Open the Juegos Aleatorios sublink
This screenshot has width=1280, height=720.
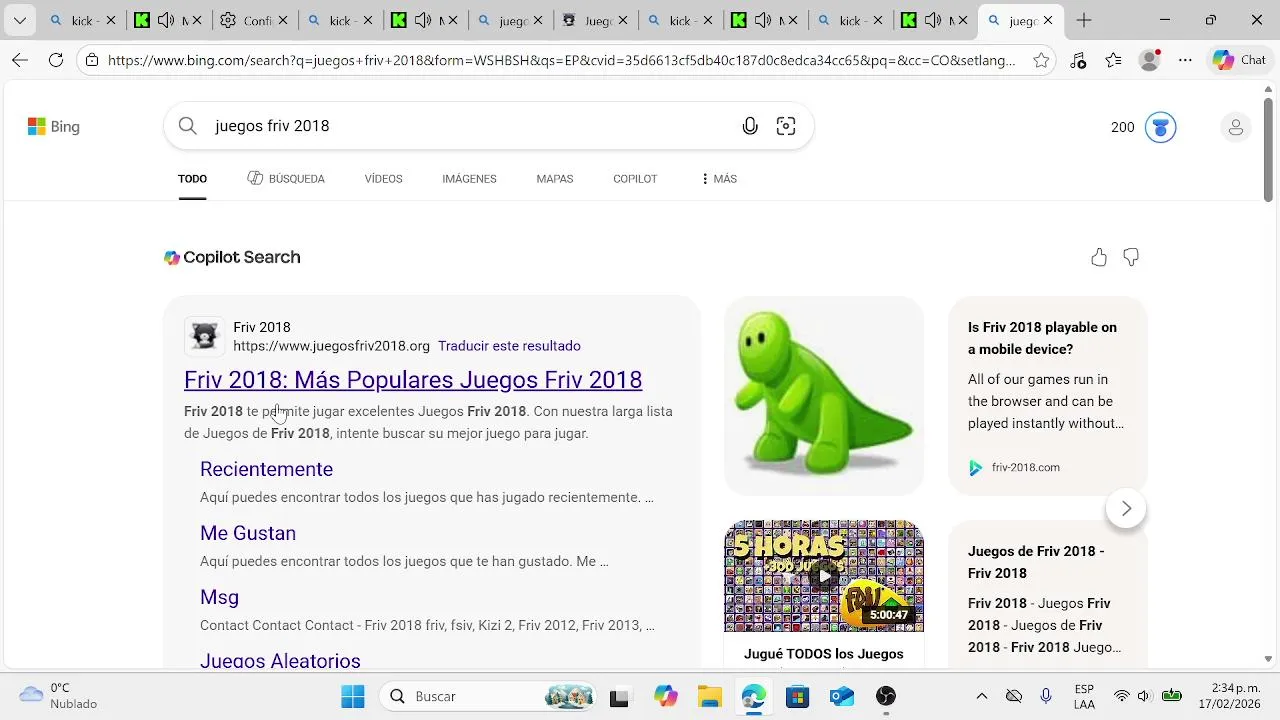[280, 661]
